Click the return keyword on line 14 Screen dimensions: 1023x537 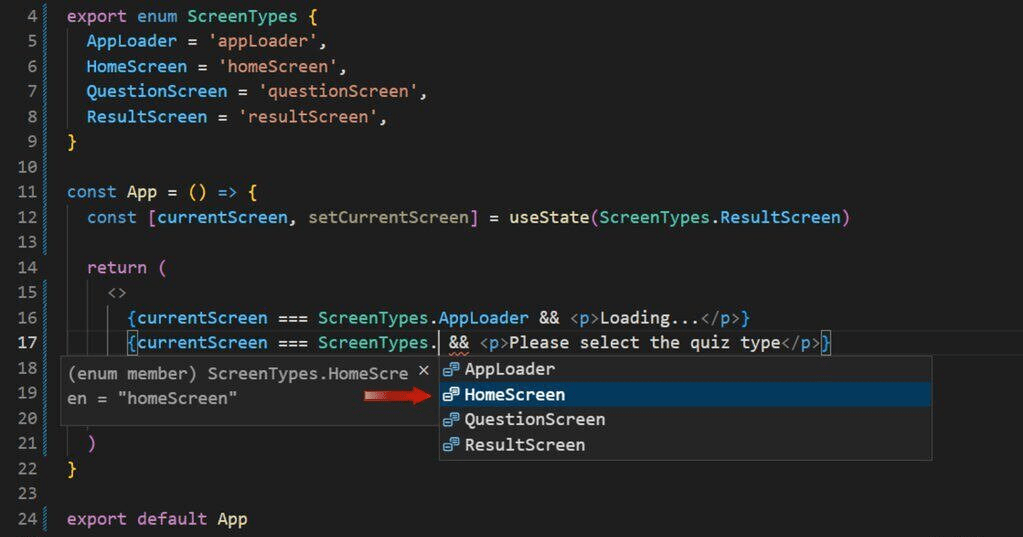(x=116, y=268)
